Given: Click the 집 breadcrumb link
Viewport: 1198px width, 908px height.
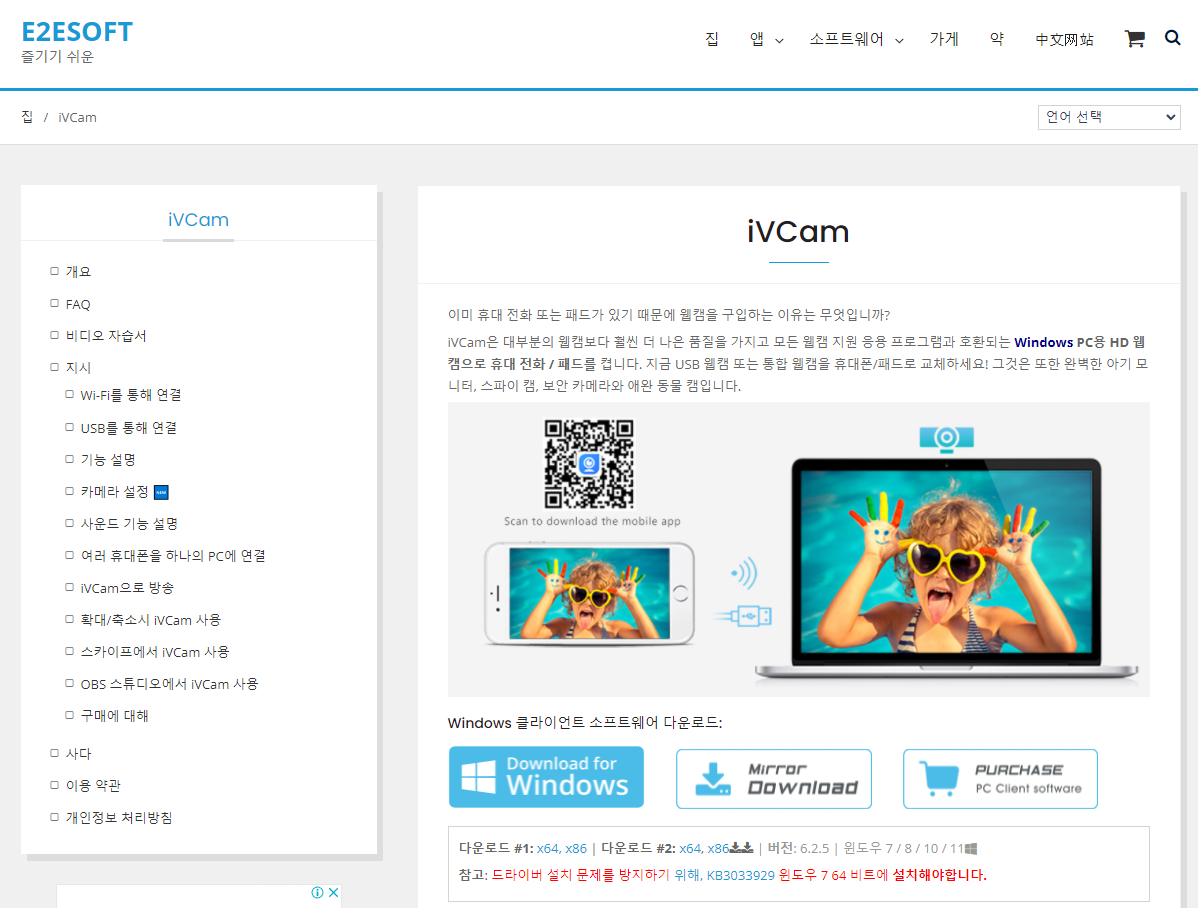Looking at the screenshot, I should pos(27,117).
